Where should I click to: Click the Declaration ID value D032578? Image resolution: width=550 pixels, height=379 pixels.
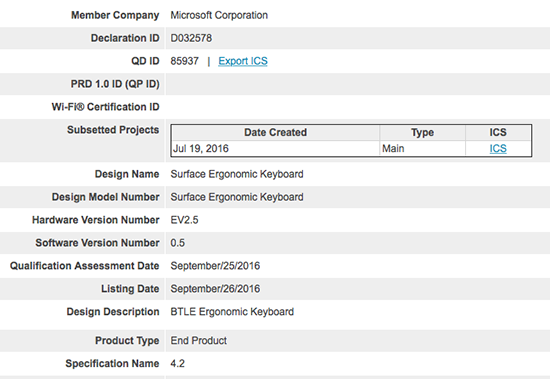coord(191,38)
